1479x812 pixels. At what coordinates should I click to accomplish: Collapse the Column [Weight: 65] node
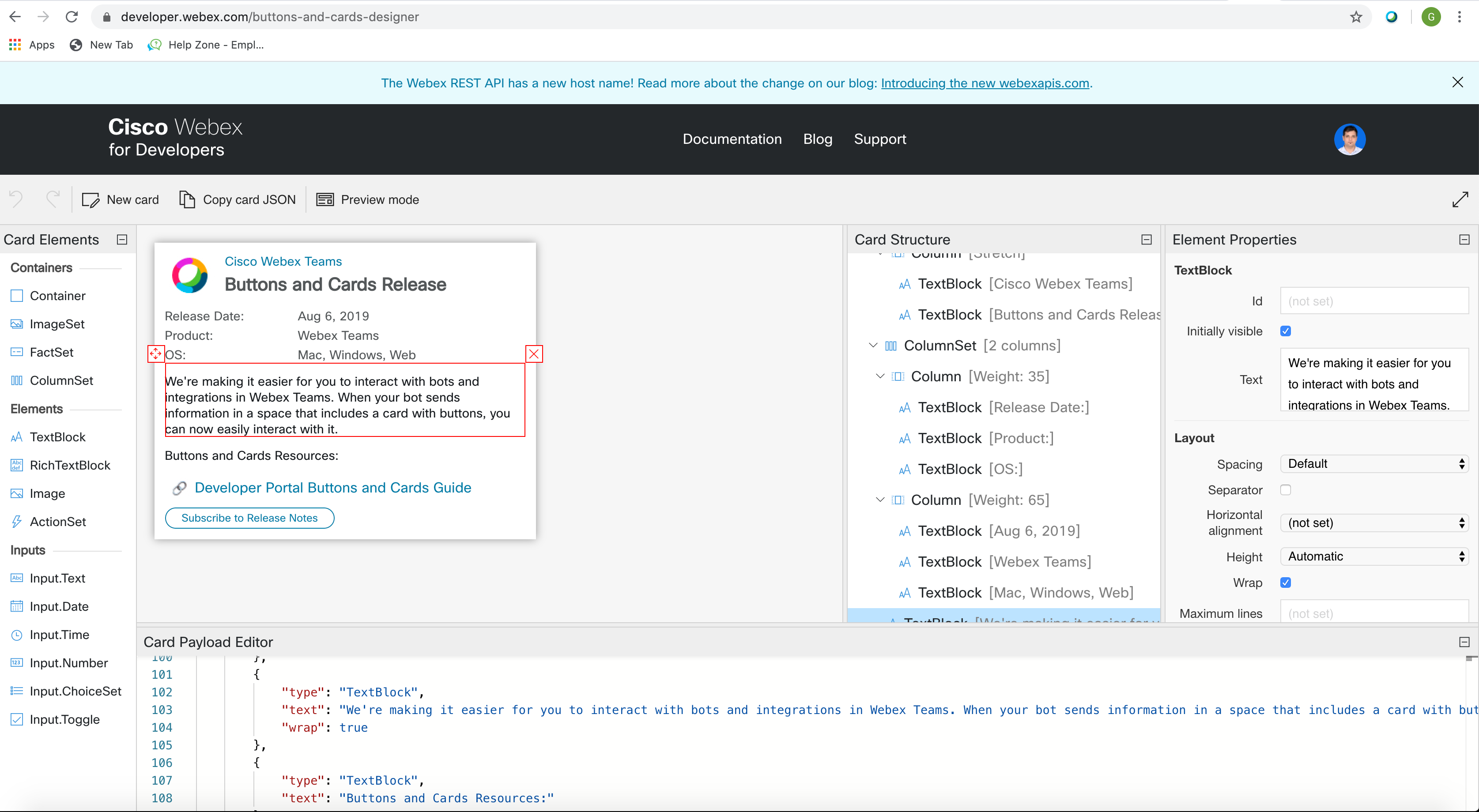tap(880, 499)
